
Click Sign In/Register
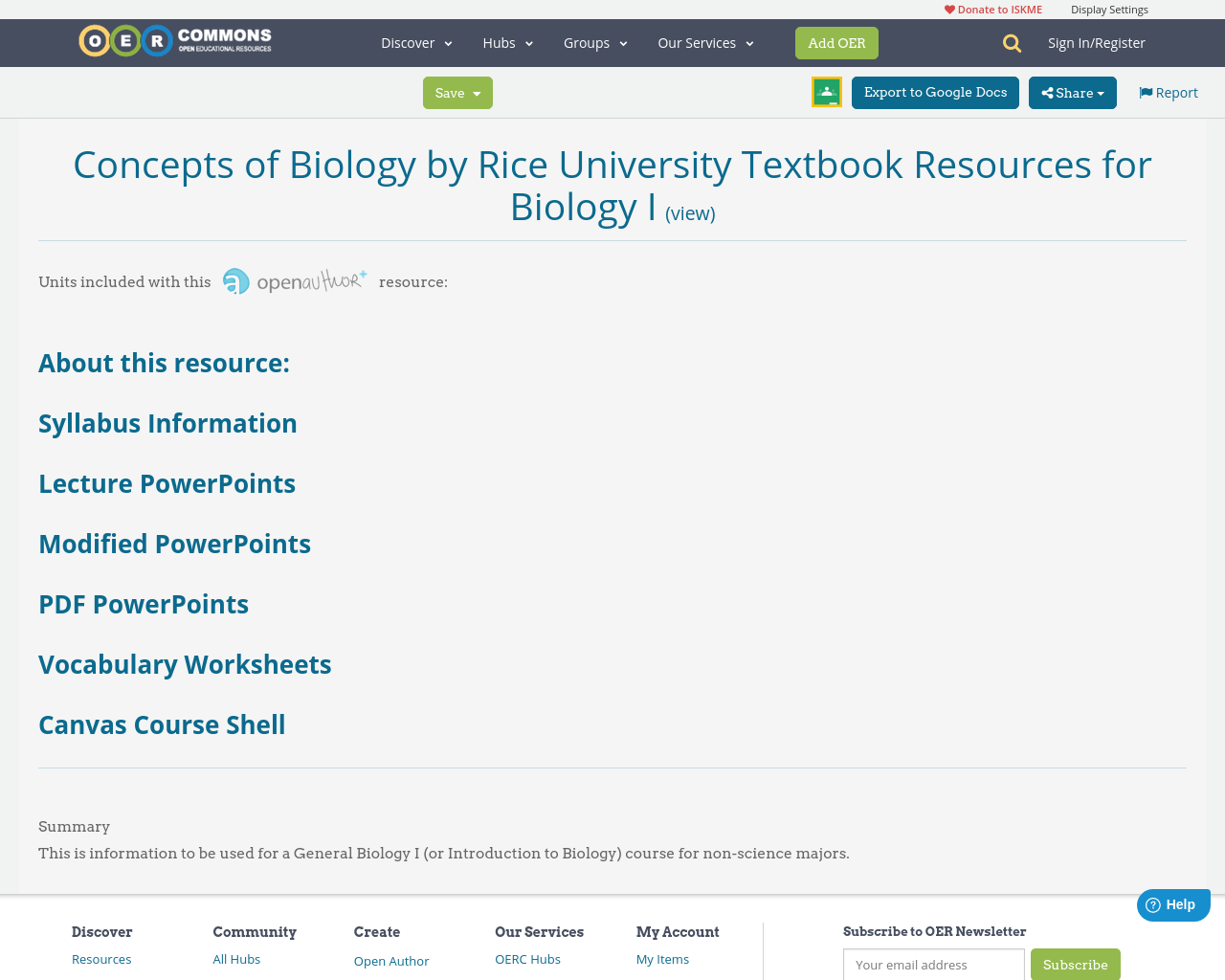click(x=1097, y=42)
